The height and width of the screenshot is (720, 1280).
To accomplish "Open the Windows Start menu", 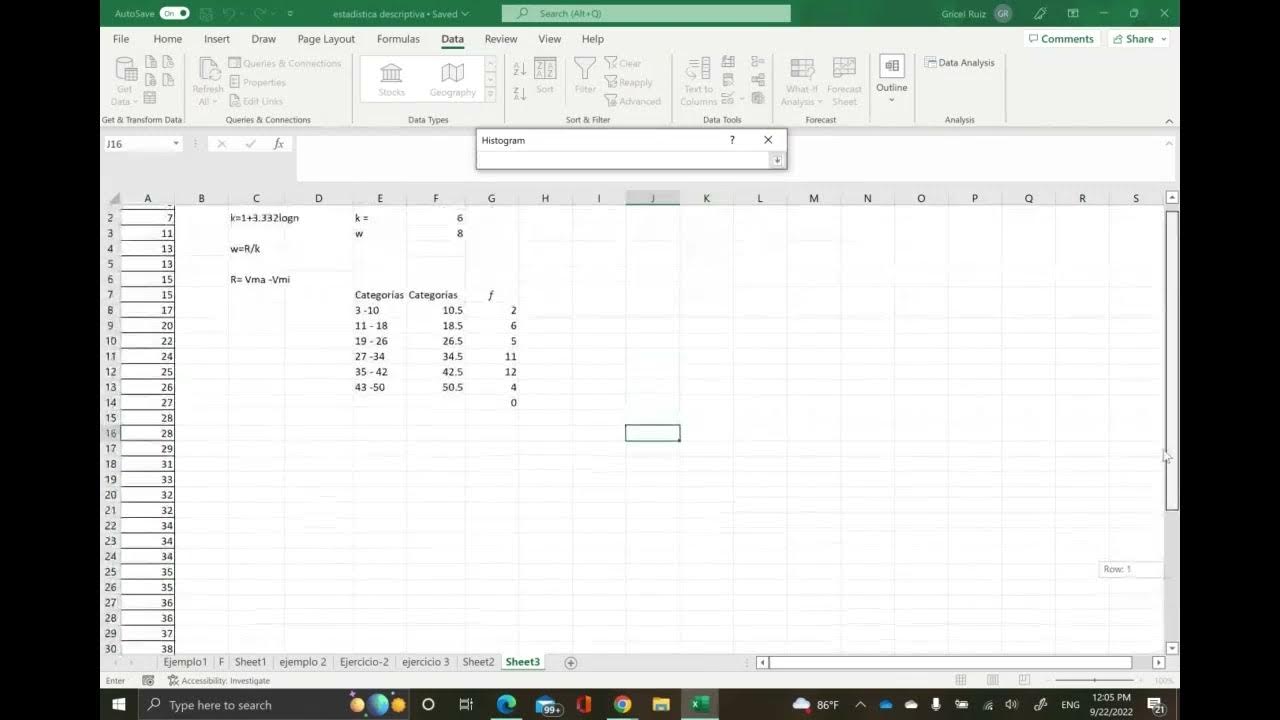I will tap(118, 704).
